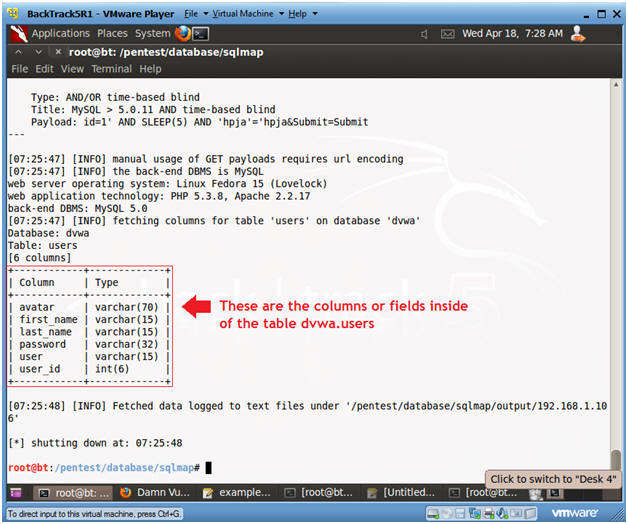Click the Wed Apr 18 7:28 AM clock
Image resolution: width=628 pixels, height=524 pixels.
click(512, 33)
